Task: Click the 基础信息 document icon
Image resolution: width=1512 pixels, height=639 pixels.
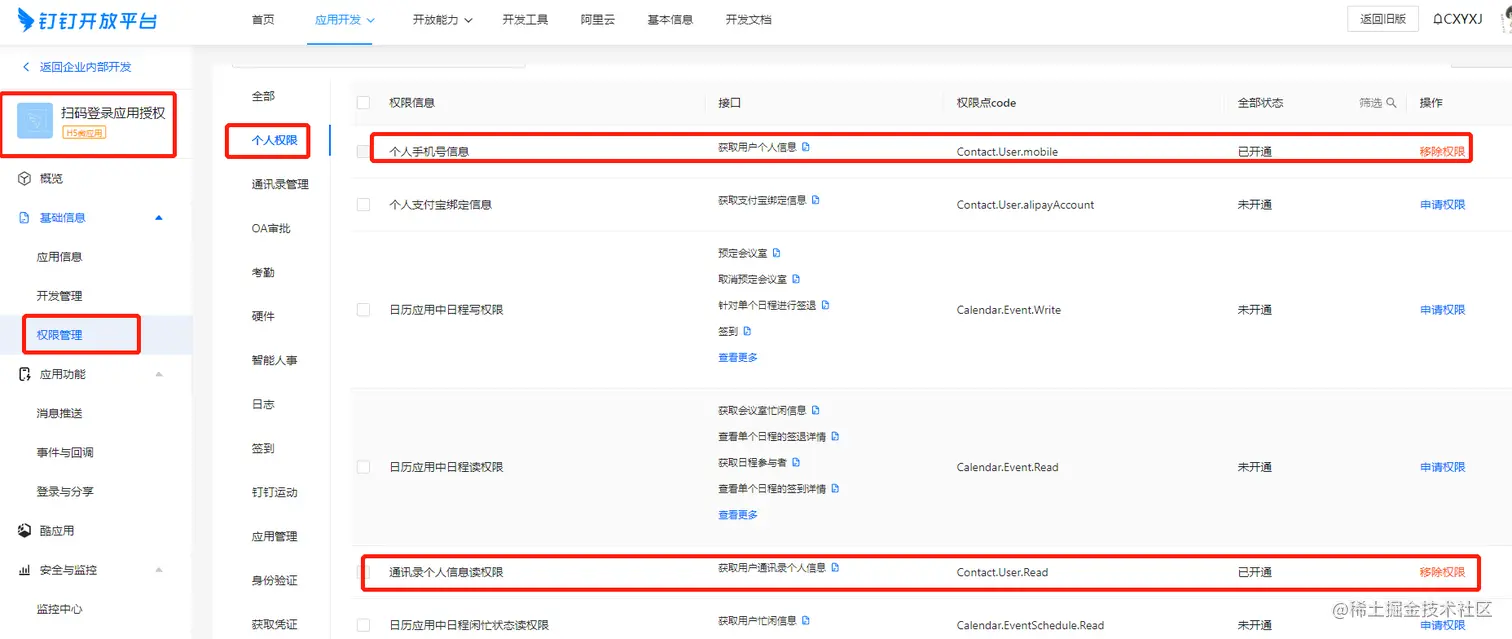Action: [25, 218]
